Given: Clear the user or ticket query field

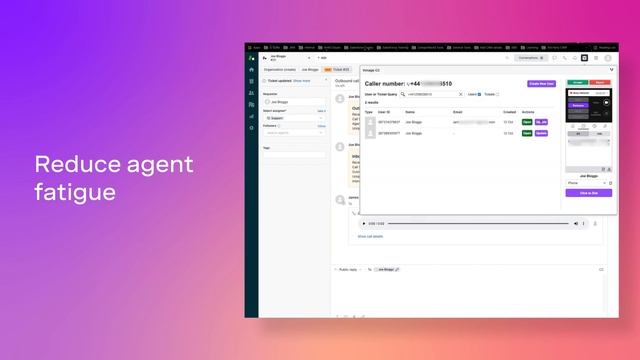Looking at the screenshot, I should click(461, 94).
